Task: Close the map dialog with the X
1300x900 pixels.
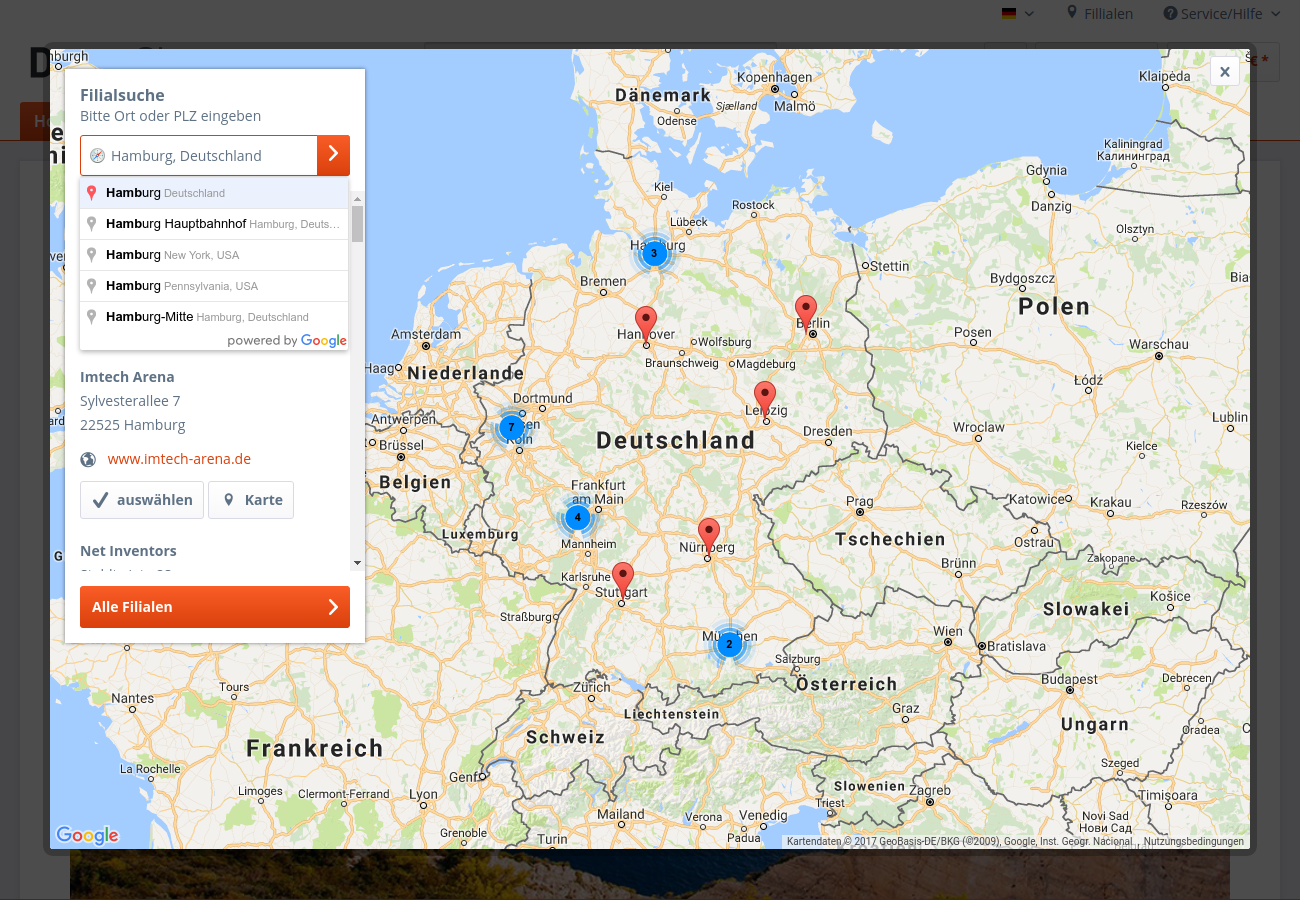Action: [x=1225, y=71]
